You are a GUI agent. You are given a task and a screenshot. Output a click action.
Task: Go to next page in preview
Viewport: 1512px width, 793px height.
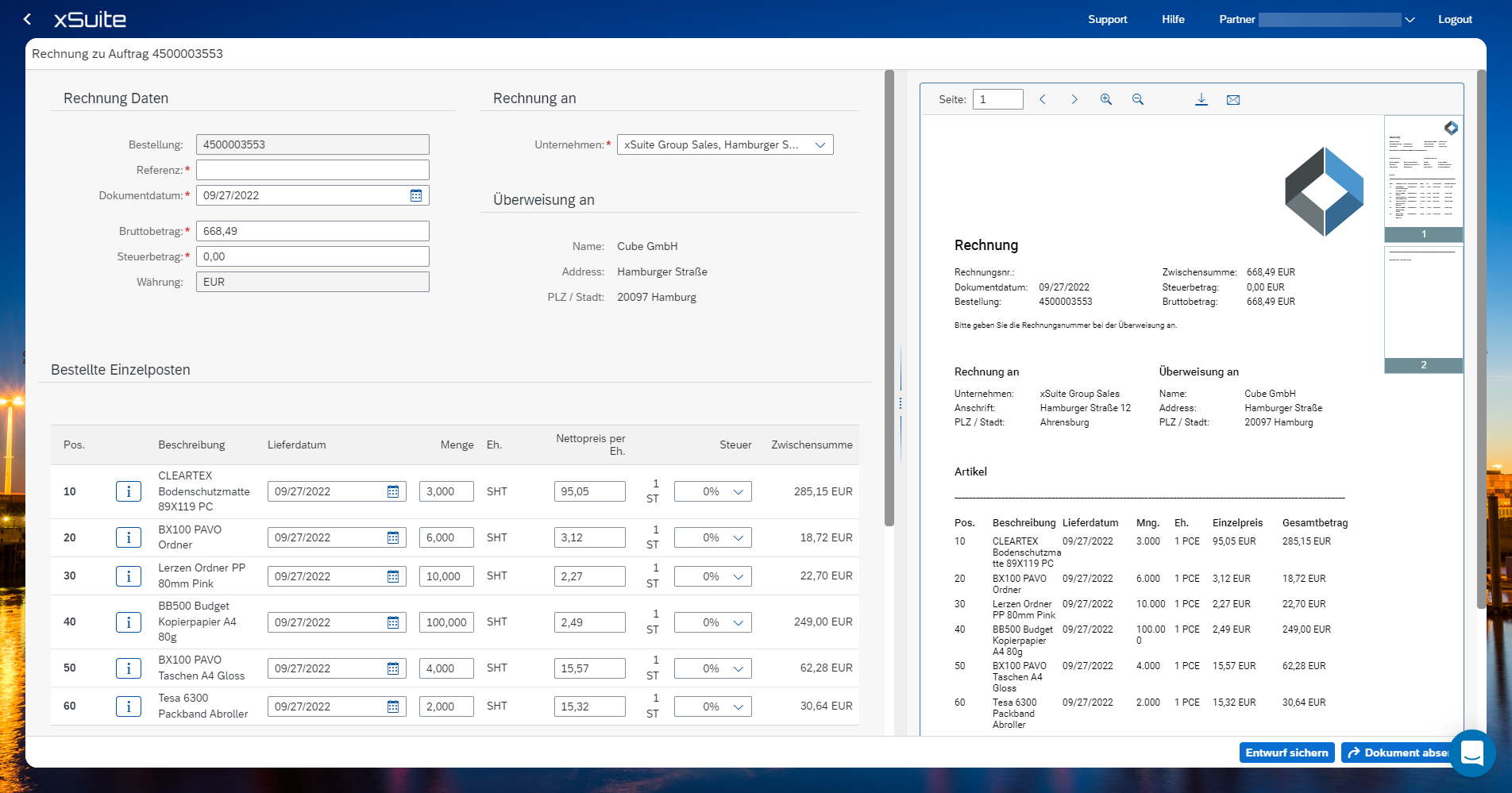coord(1074,99)
